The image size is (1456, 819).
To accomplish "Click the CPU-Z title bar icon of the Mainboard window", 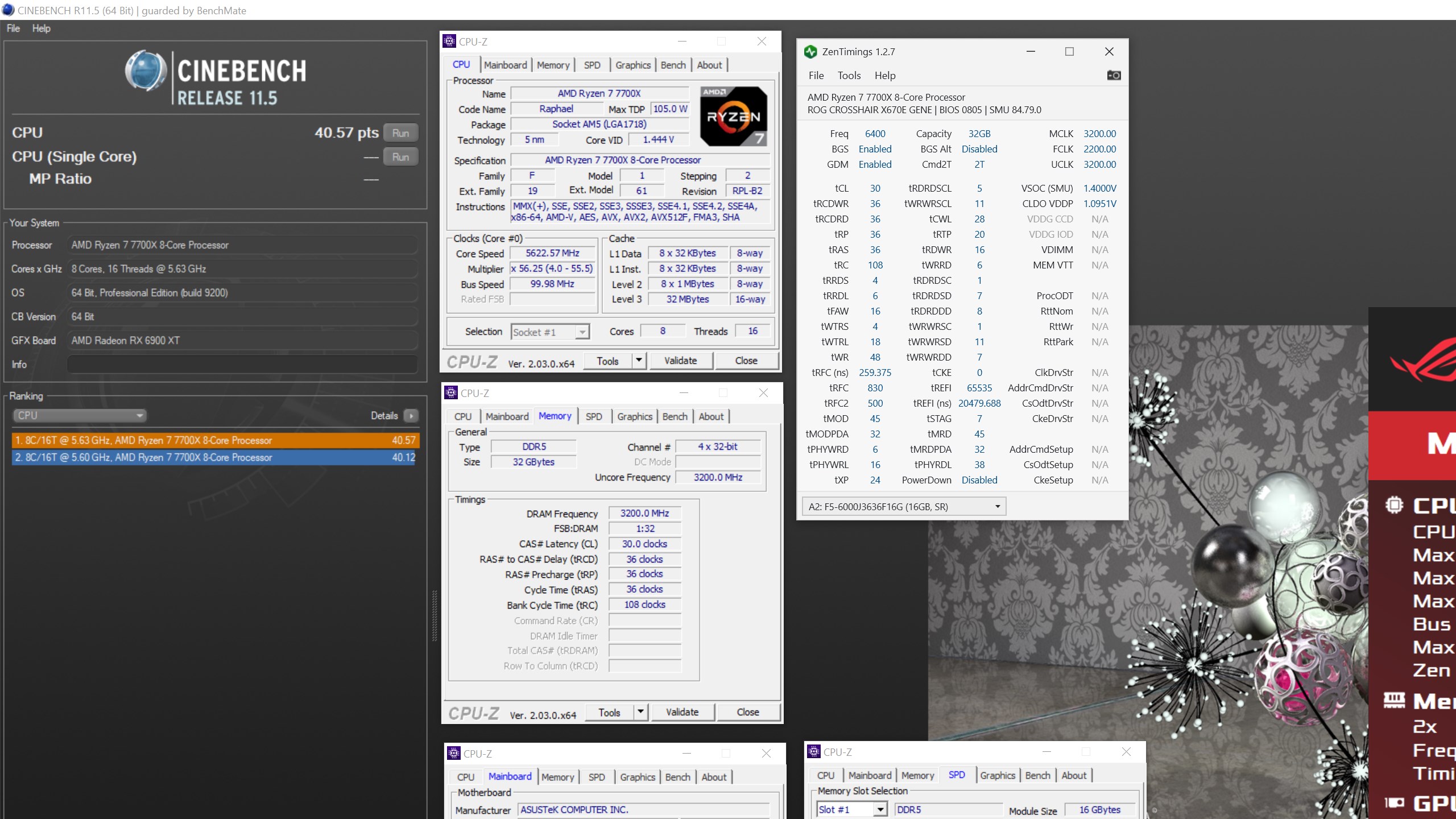I will coord(454,753).
